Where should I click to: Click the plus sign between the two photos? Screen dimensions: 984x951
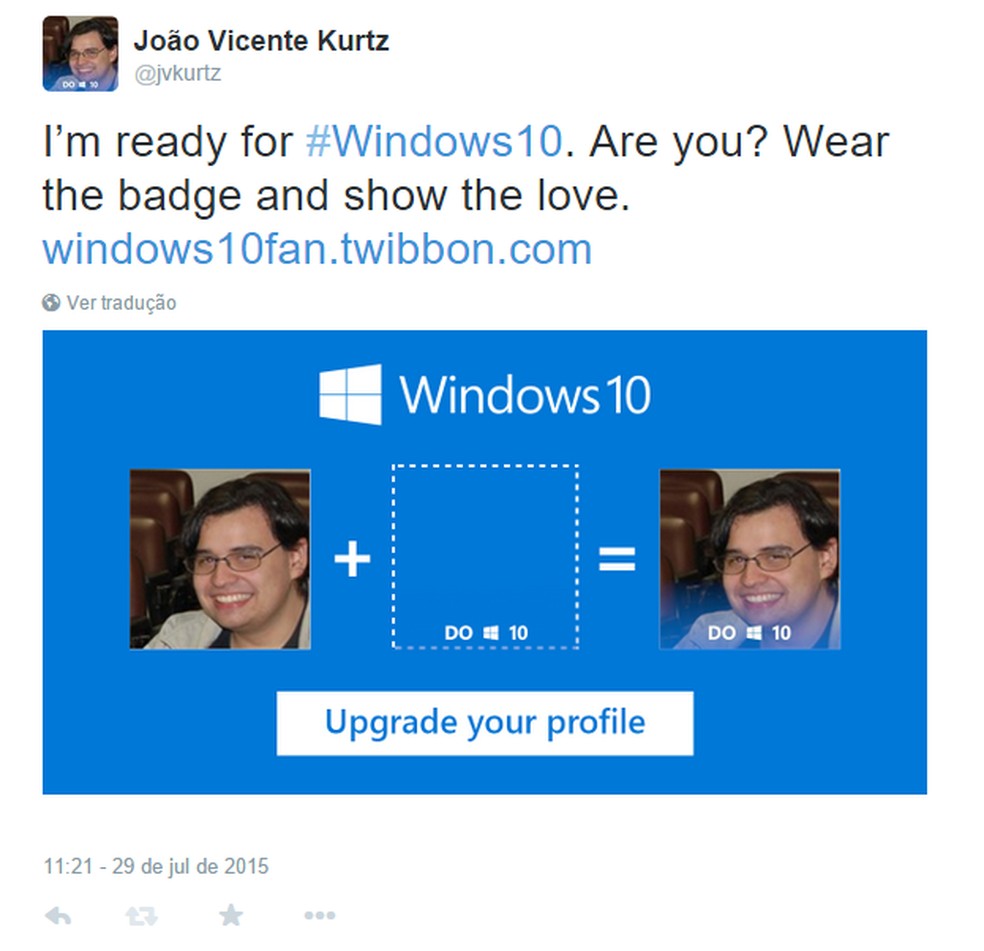click(x=351, y=560)
